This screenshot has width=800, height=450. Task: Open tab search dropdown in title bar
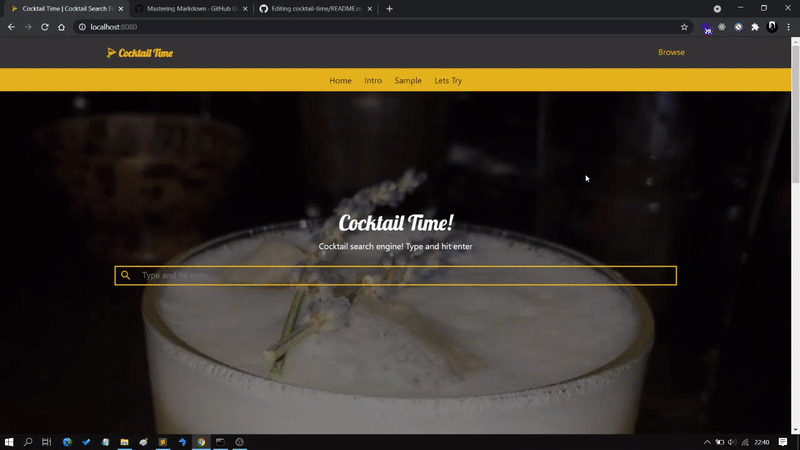tap(717, 9)
